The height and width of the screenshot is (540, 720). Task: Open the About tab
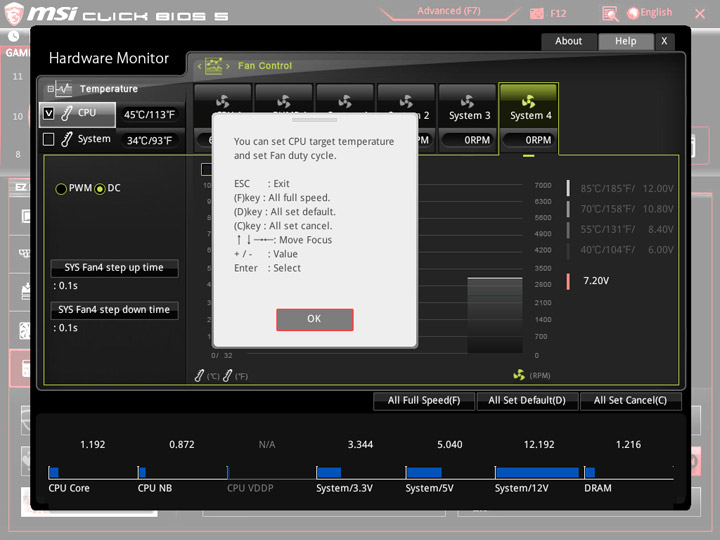568,41
